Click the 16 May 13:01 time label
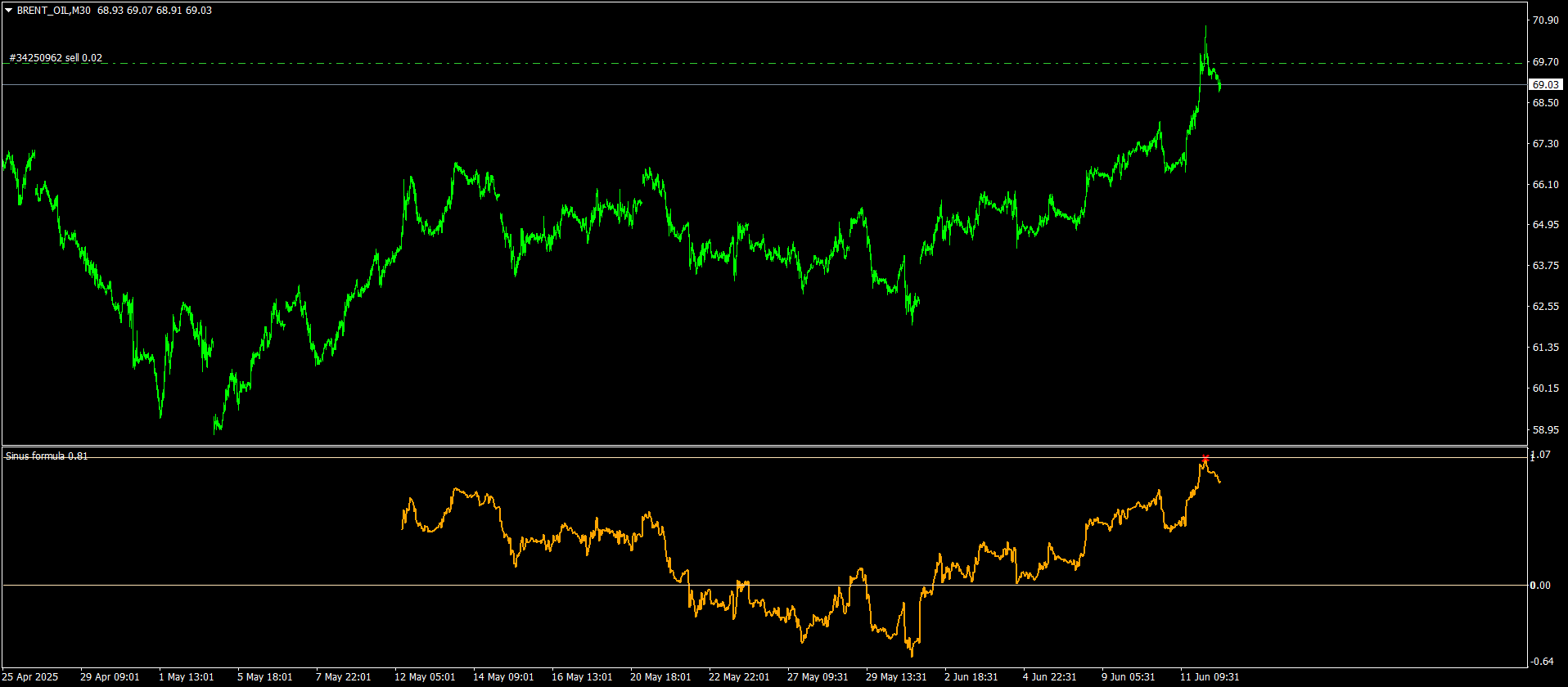 click(x=582, y=677)
